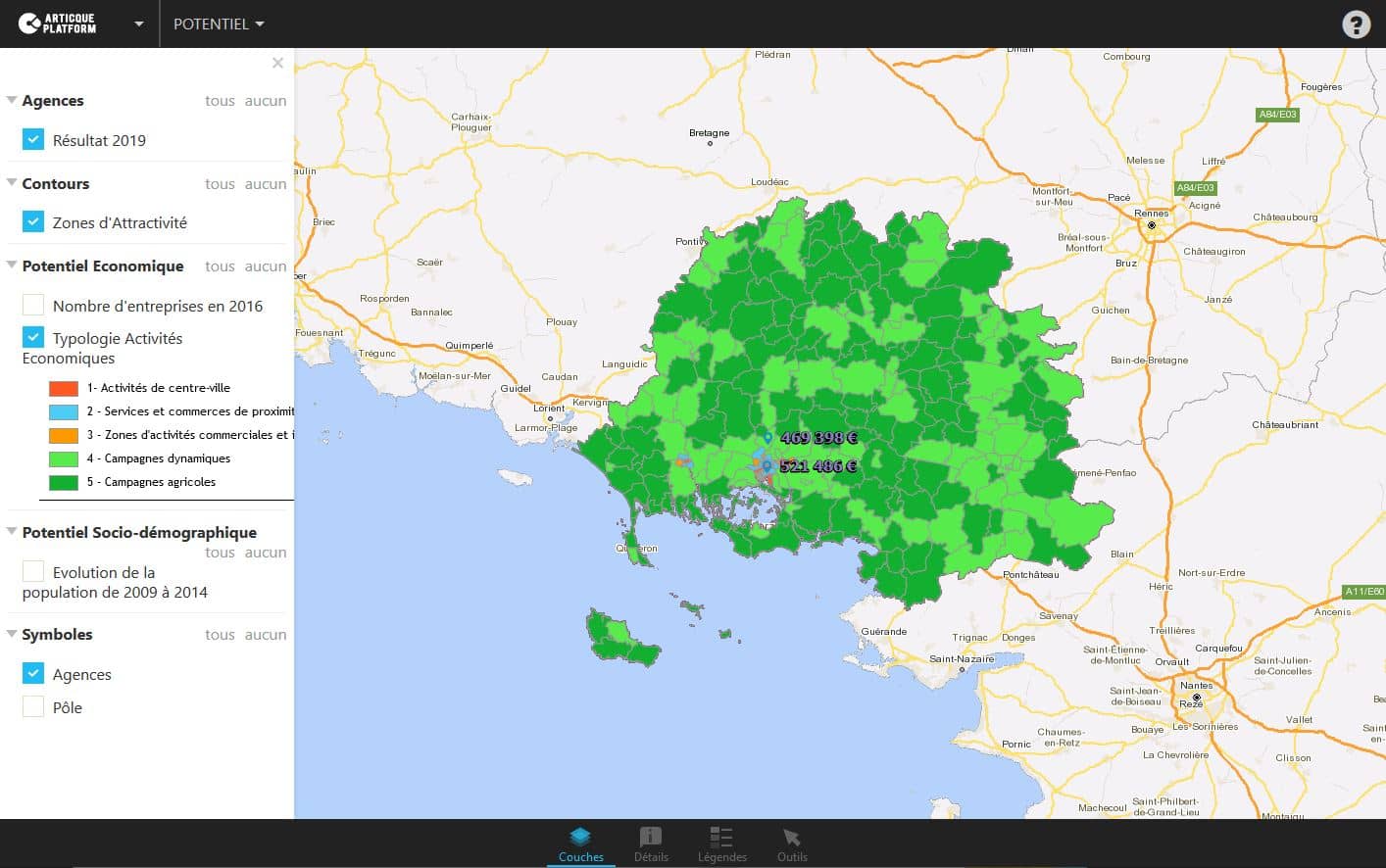Click the 469 398 € agency label
The image size is (1386, 868).
818,438
